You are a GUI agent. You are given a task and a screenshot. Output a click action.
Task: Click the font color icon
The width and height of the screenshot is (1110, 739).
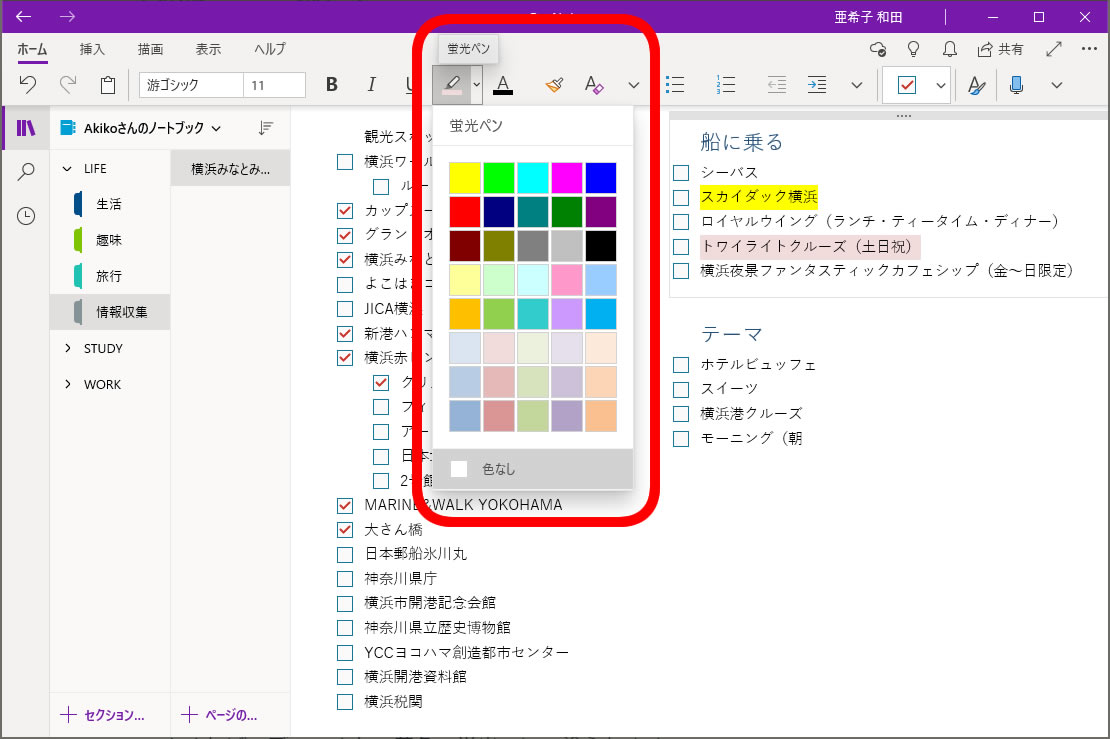tap(502, 85)
